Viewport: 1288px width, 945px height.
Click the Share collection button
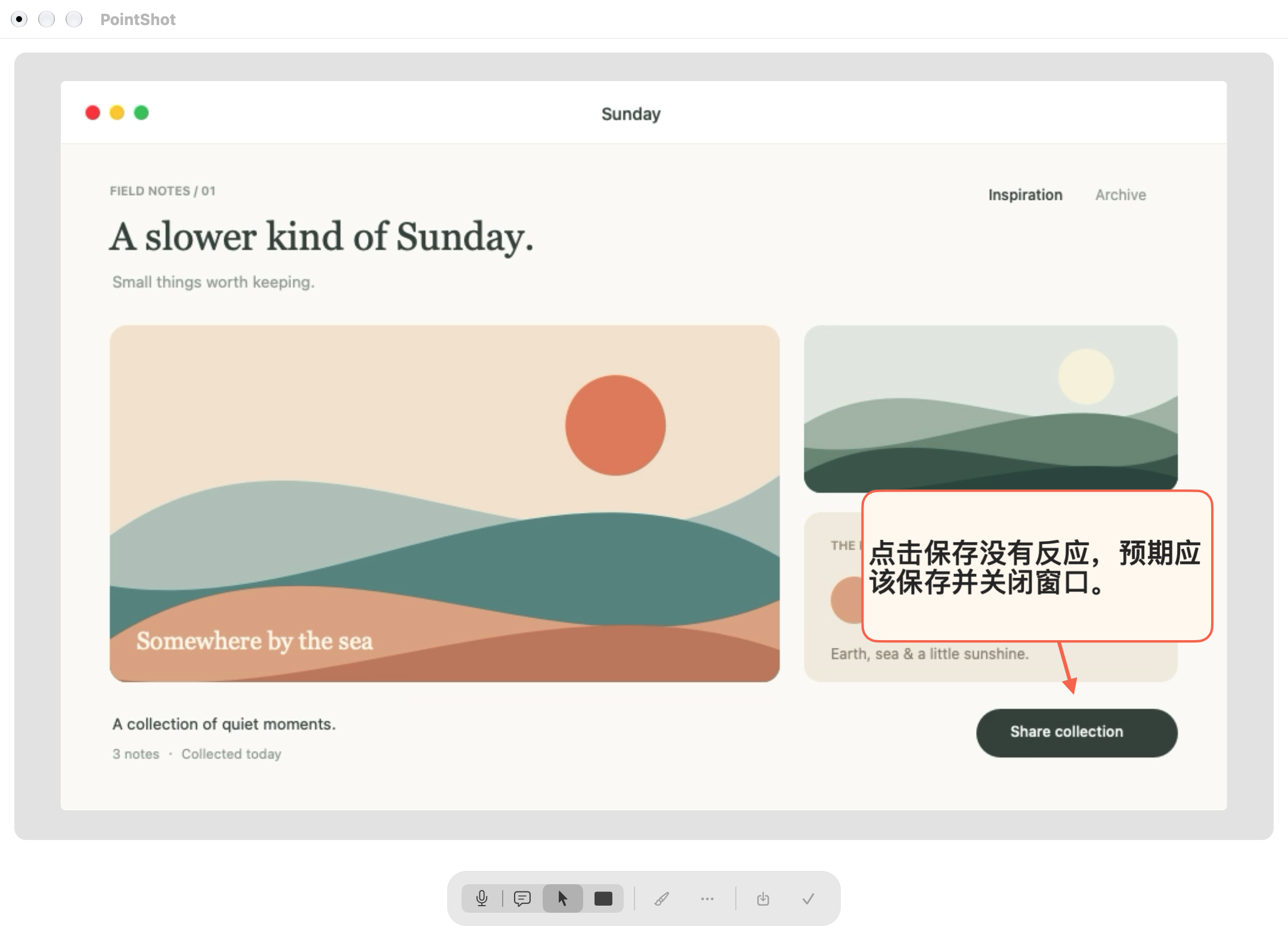[x=1077, y=733]
